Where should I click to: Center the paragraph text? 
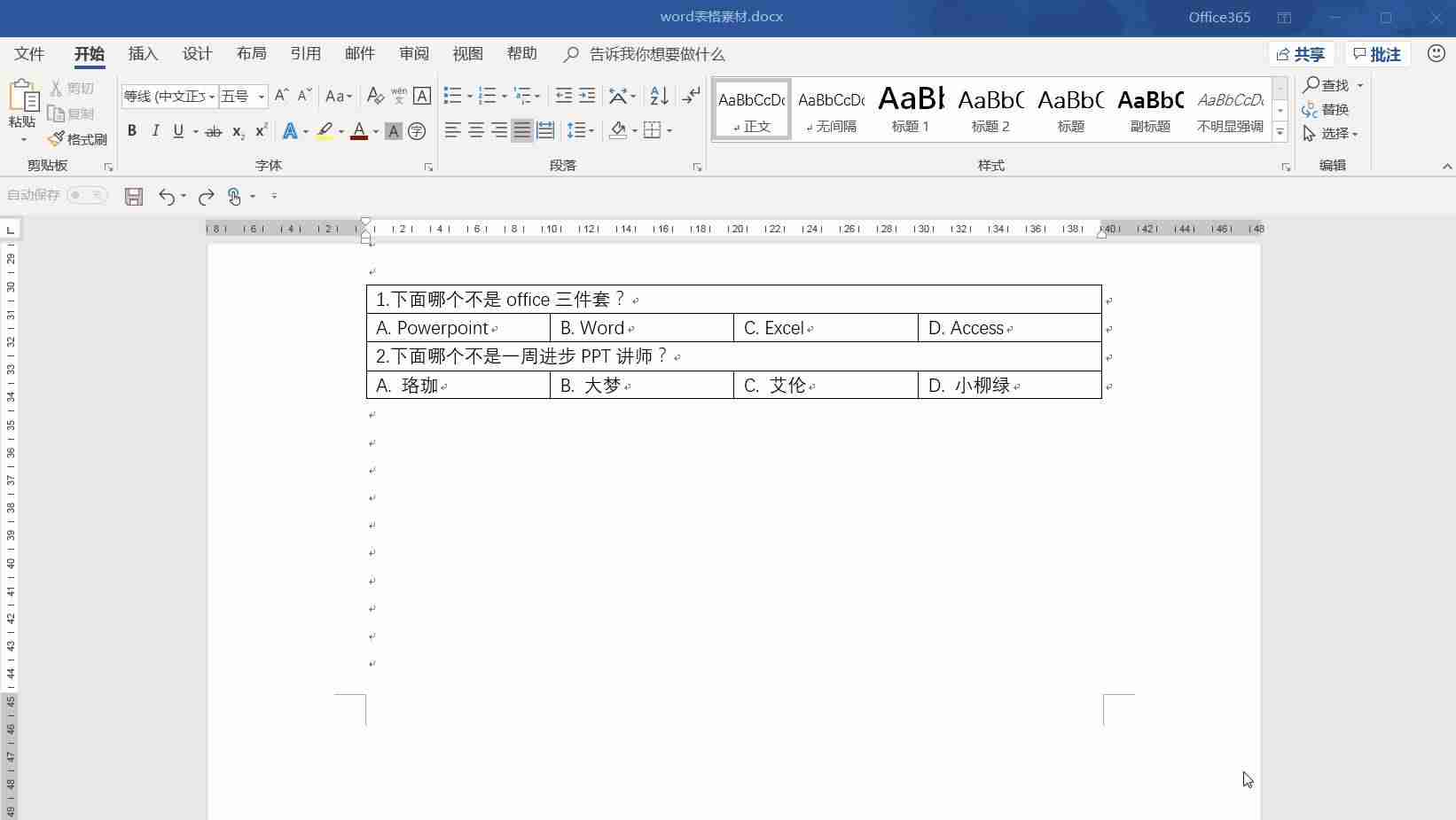click(x=476, y=131)
